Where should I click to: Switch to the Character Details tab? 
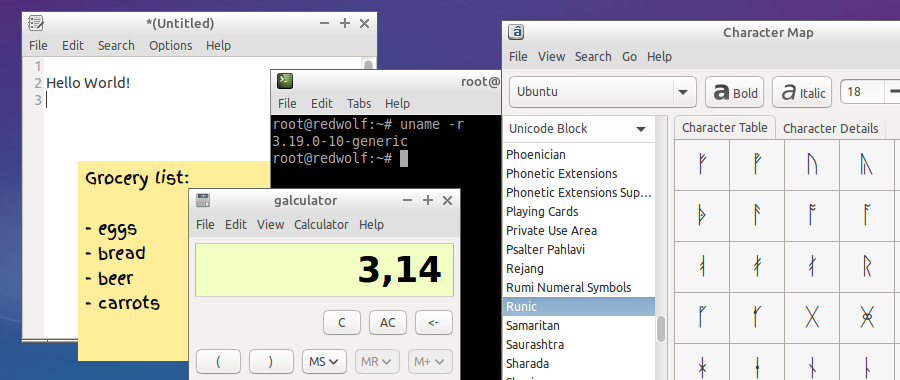830,129
